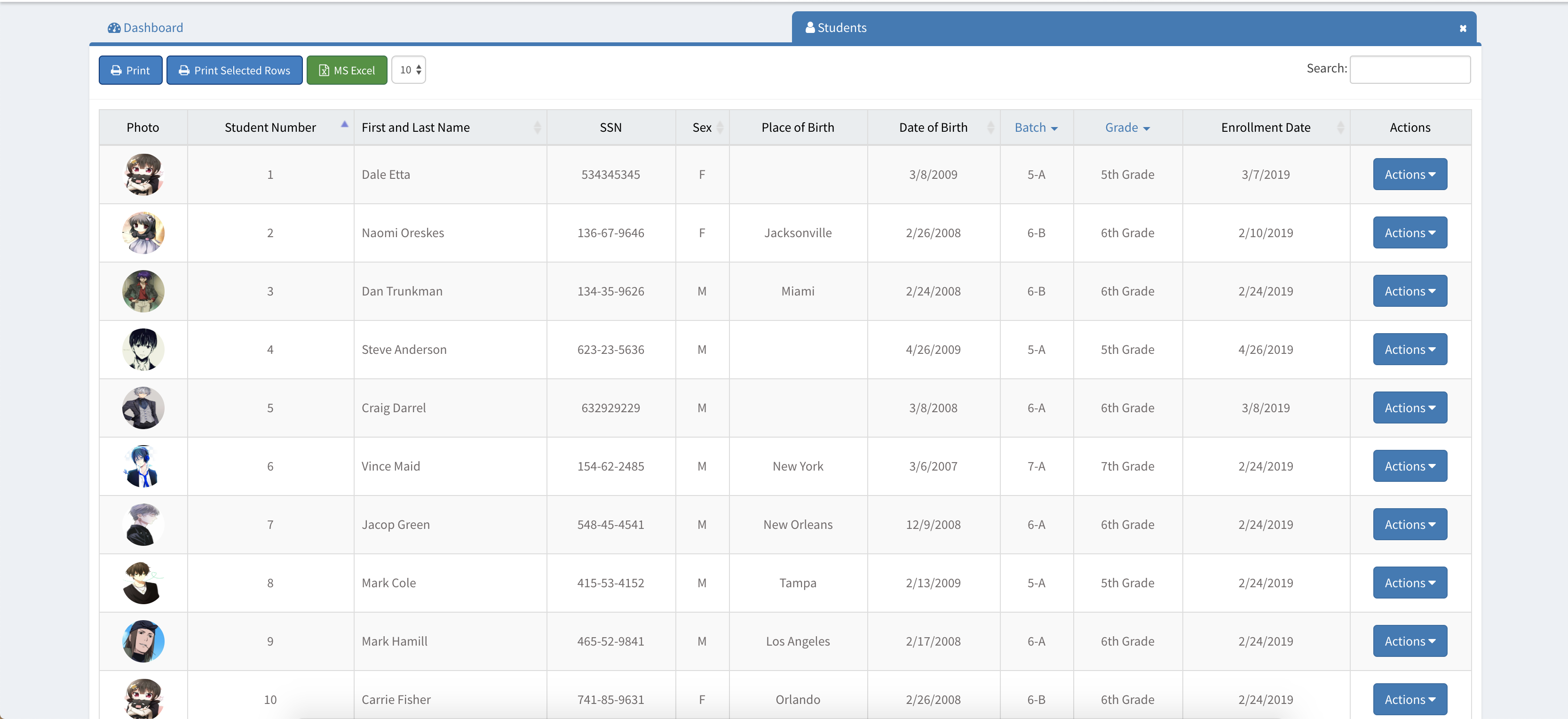The width and height of the screenshot is (1568, 719).
Task: Click batch cell 7-A
Action: coord(1036,467)
